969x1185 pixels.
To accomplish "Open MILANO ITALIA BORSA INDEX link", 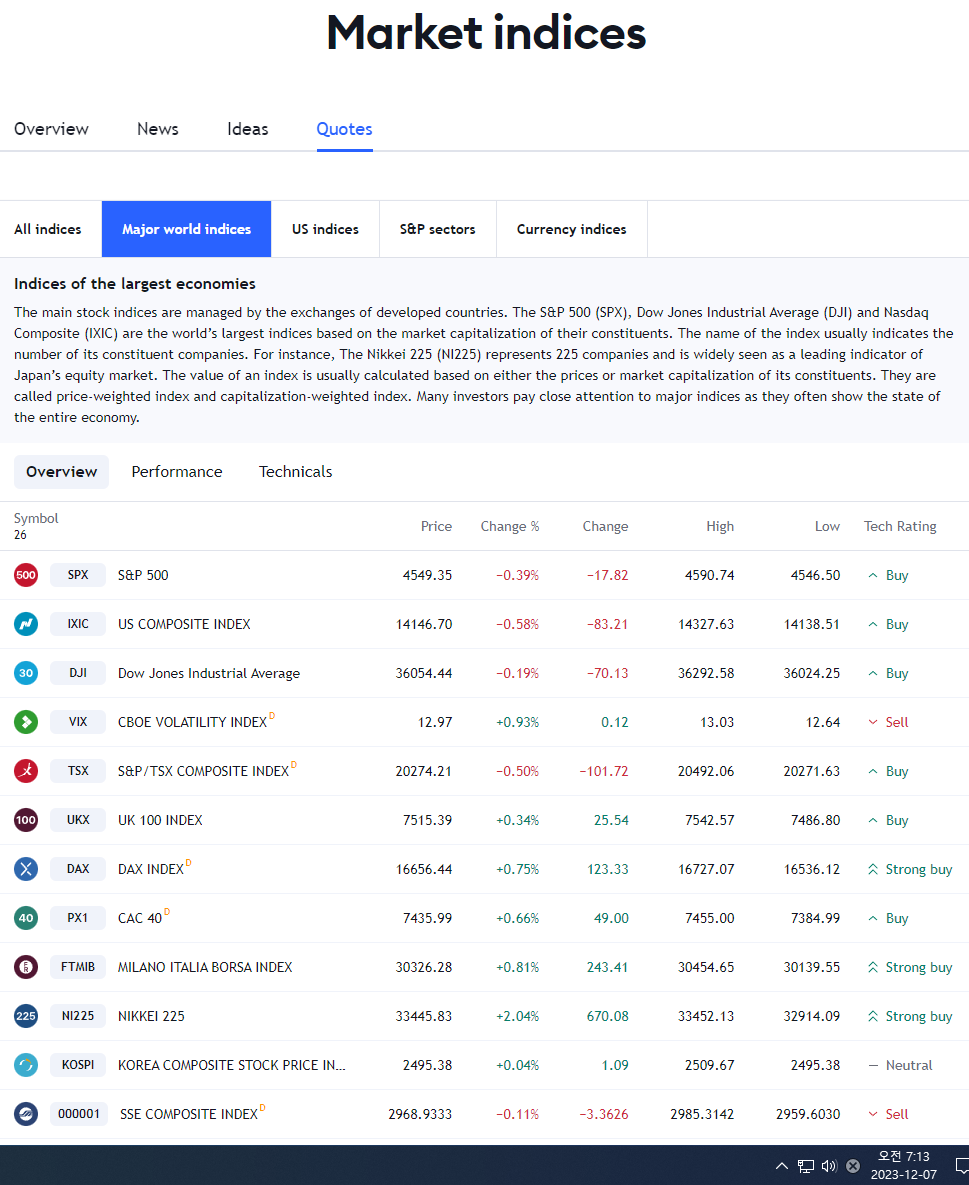I will 205,967.
